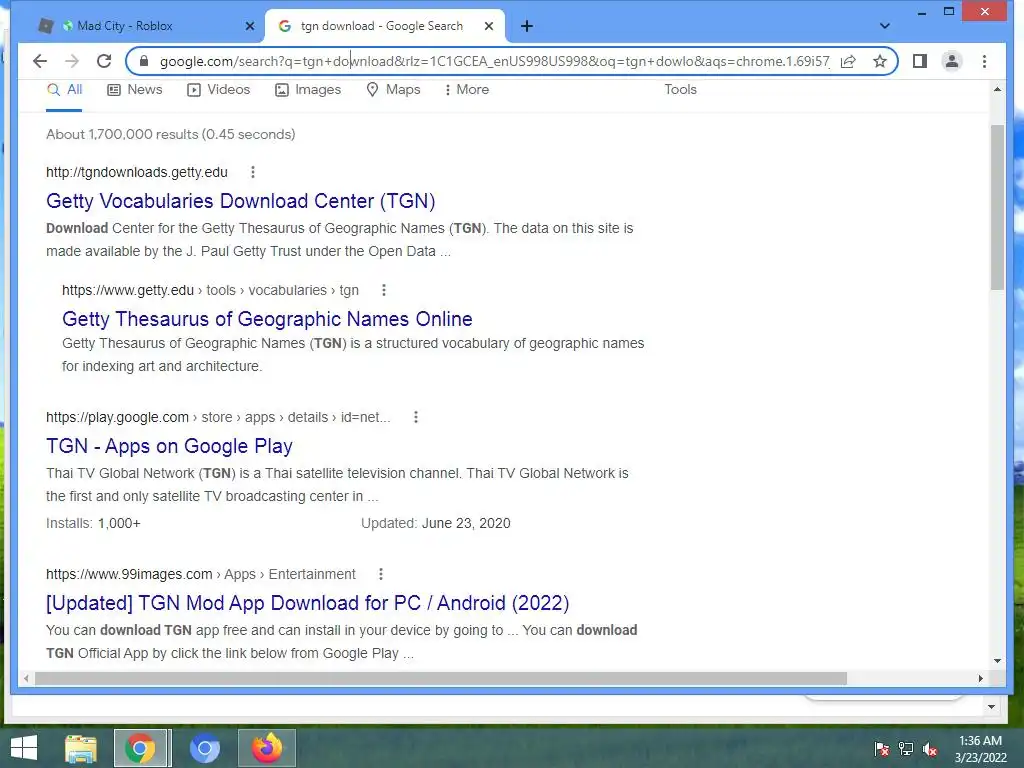Image resolution: width=1024 pixels, height=768 pixels.
Task: Open Chromium from the taskbar
Action: point(204,748)
